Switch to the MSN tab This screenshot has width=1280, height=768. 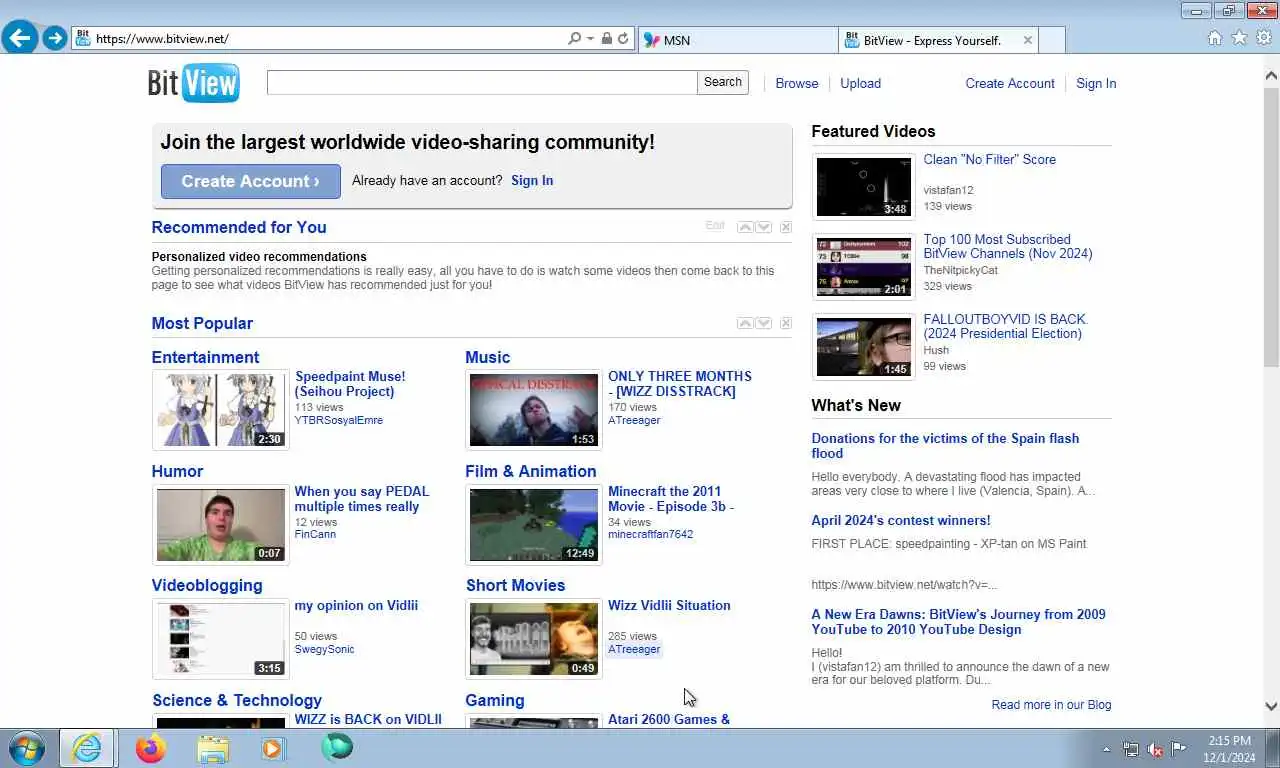[x=737, y=40]
